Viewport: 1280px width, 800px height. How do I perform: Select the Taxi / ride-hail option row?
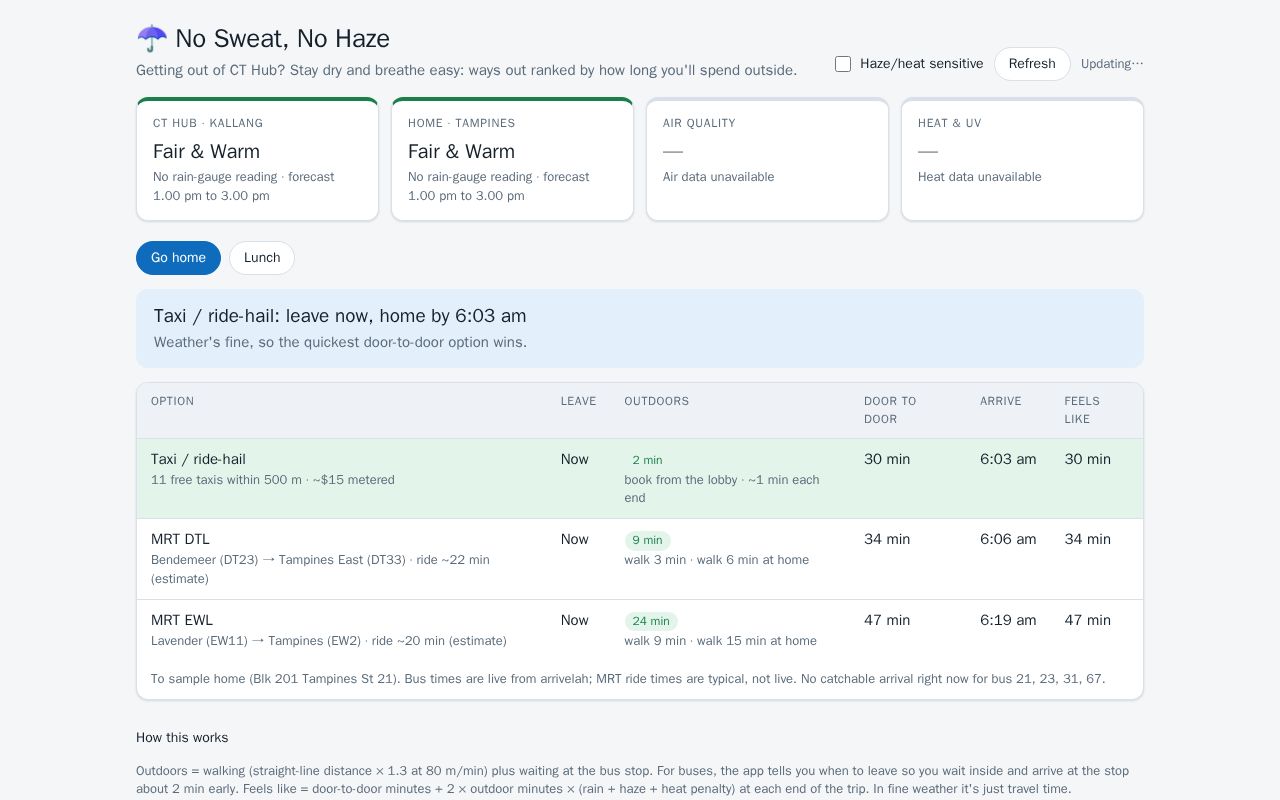point(640,478)
